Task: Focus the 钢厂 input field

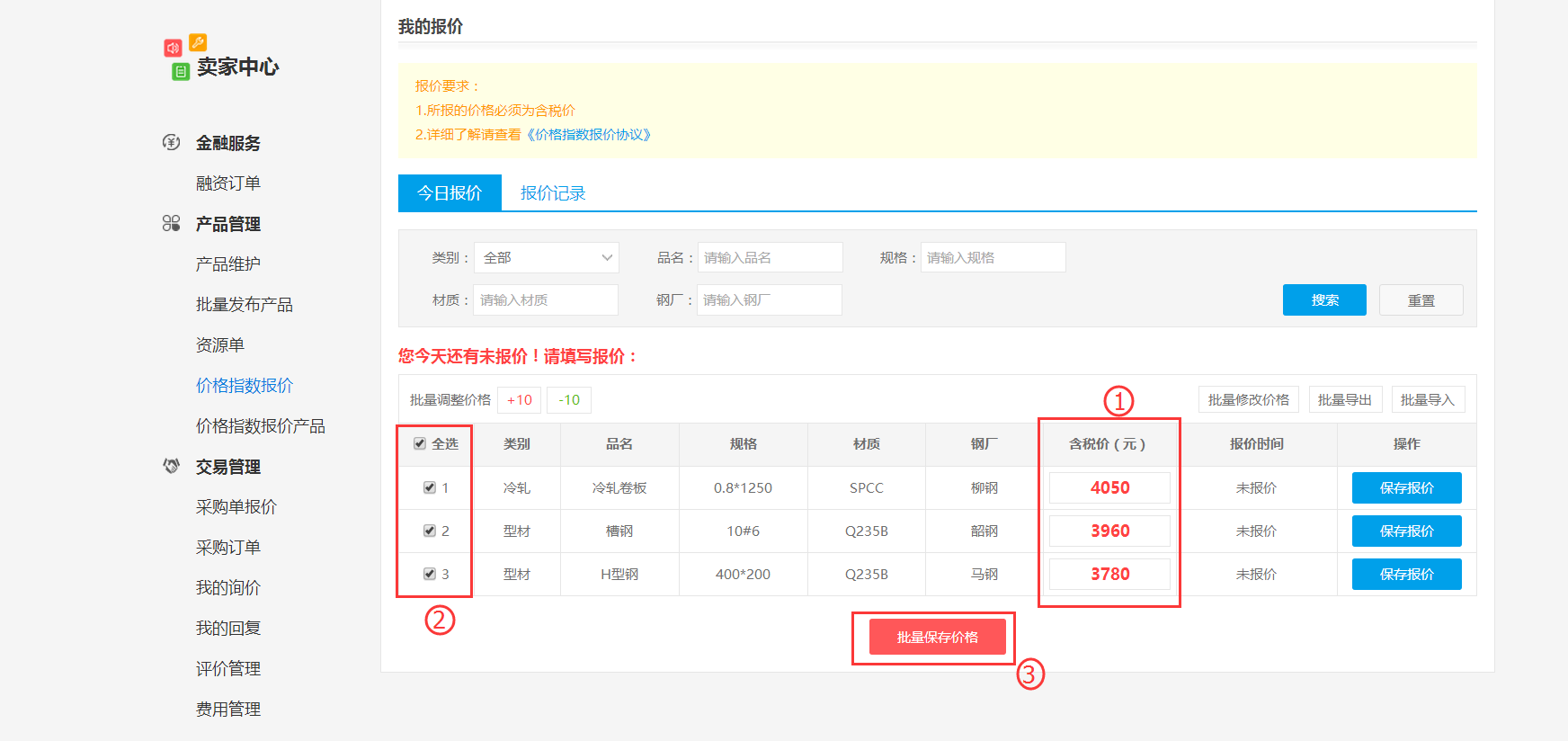Action: tap(770, 299)
